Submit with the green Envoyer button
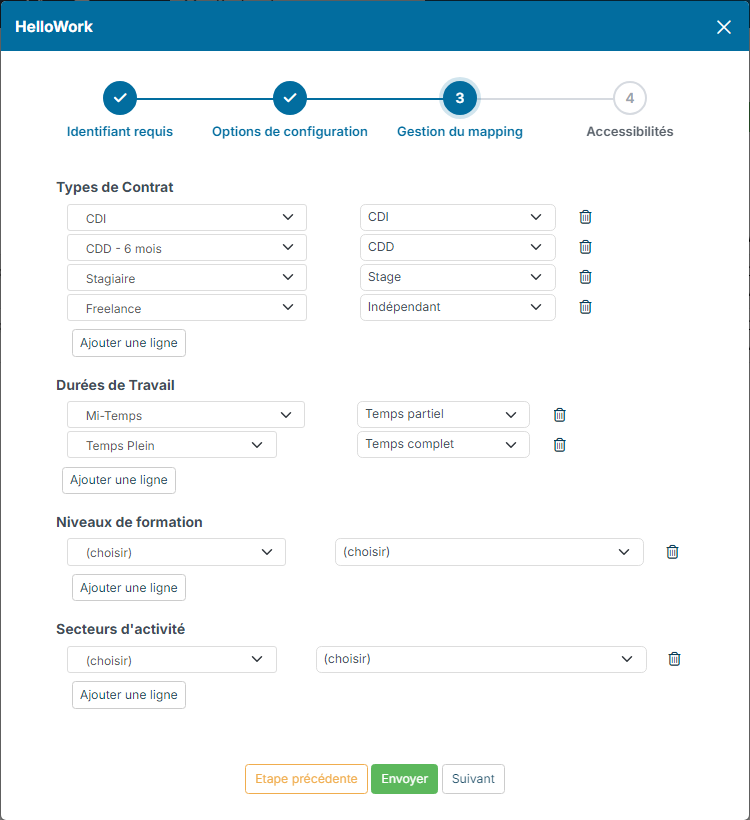The width and height of the screenshot is (750, 820). click(404, 779)
